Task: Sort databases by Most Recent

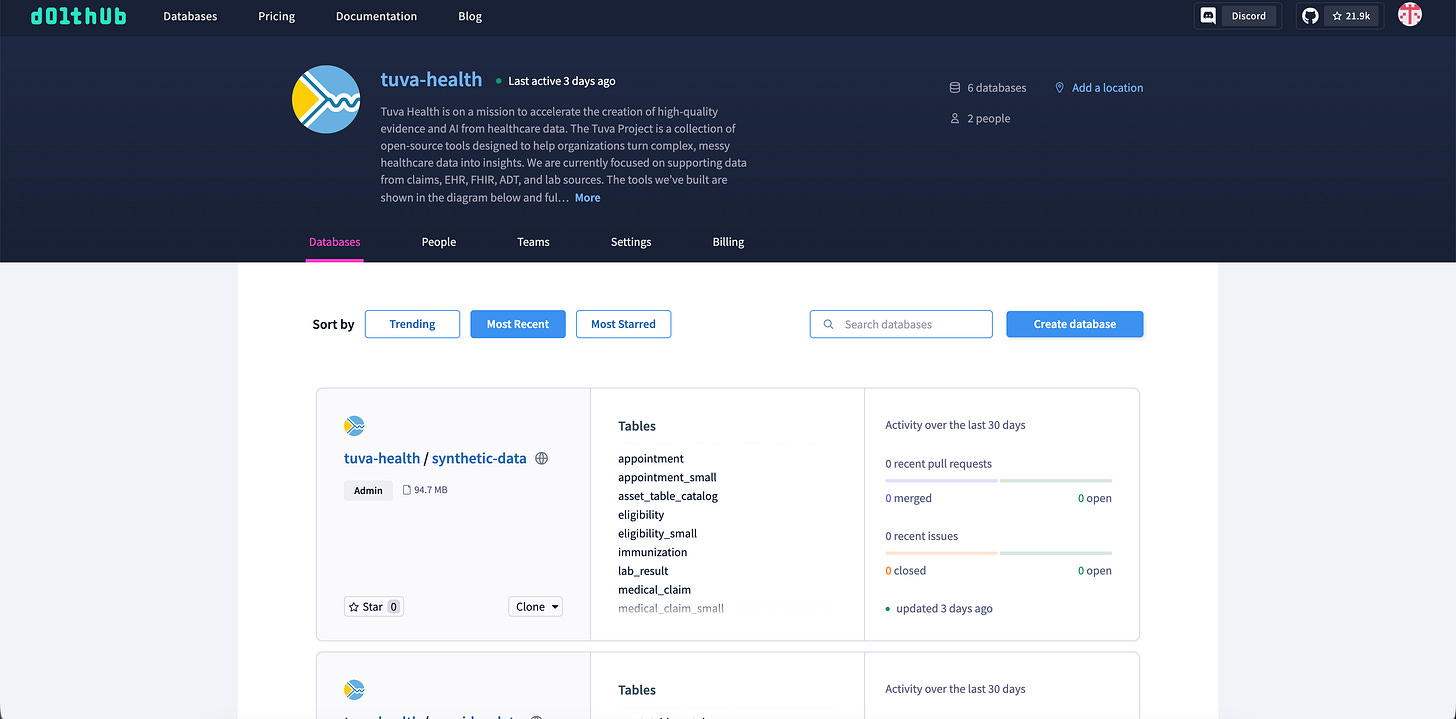Action: (518, 324)
